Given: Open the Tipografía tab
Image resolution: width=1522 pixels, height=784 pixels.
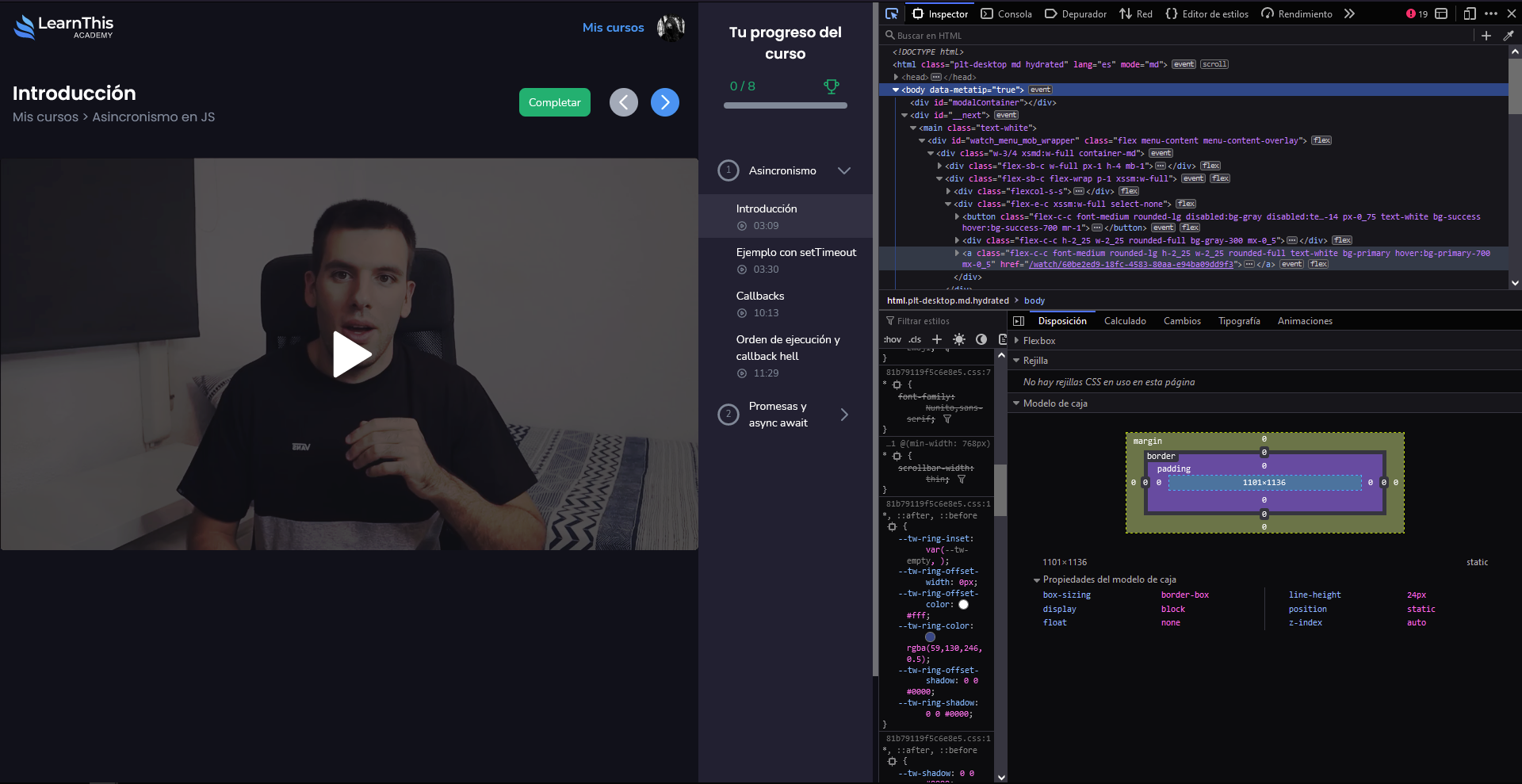Looking at the screenshot, I should click(x=1239, y=321).
